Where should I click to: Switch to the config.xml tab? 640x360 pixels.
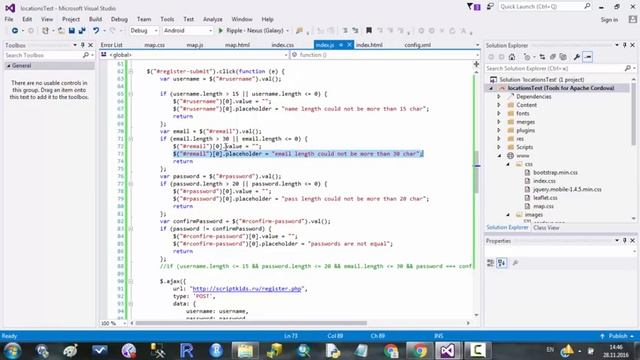418,45
